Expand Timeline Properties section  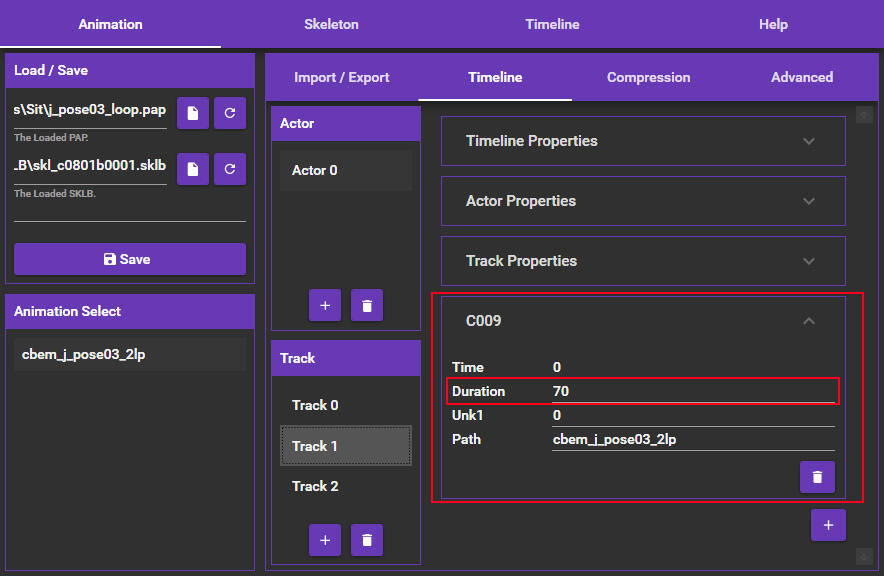(x=643, y=141)
